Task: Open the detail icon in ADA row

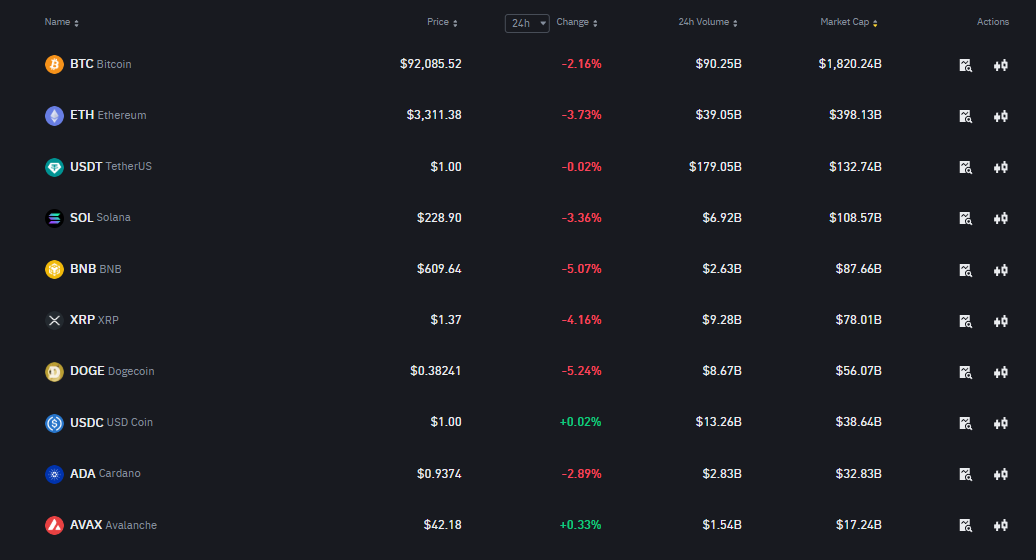Action: pos(965,474)
